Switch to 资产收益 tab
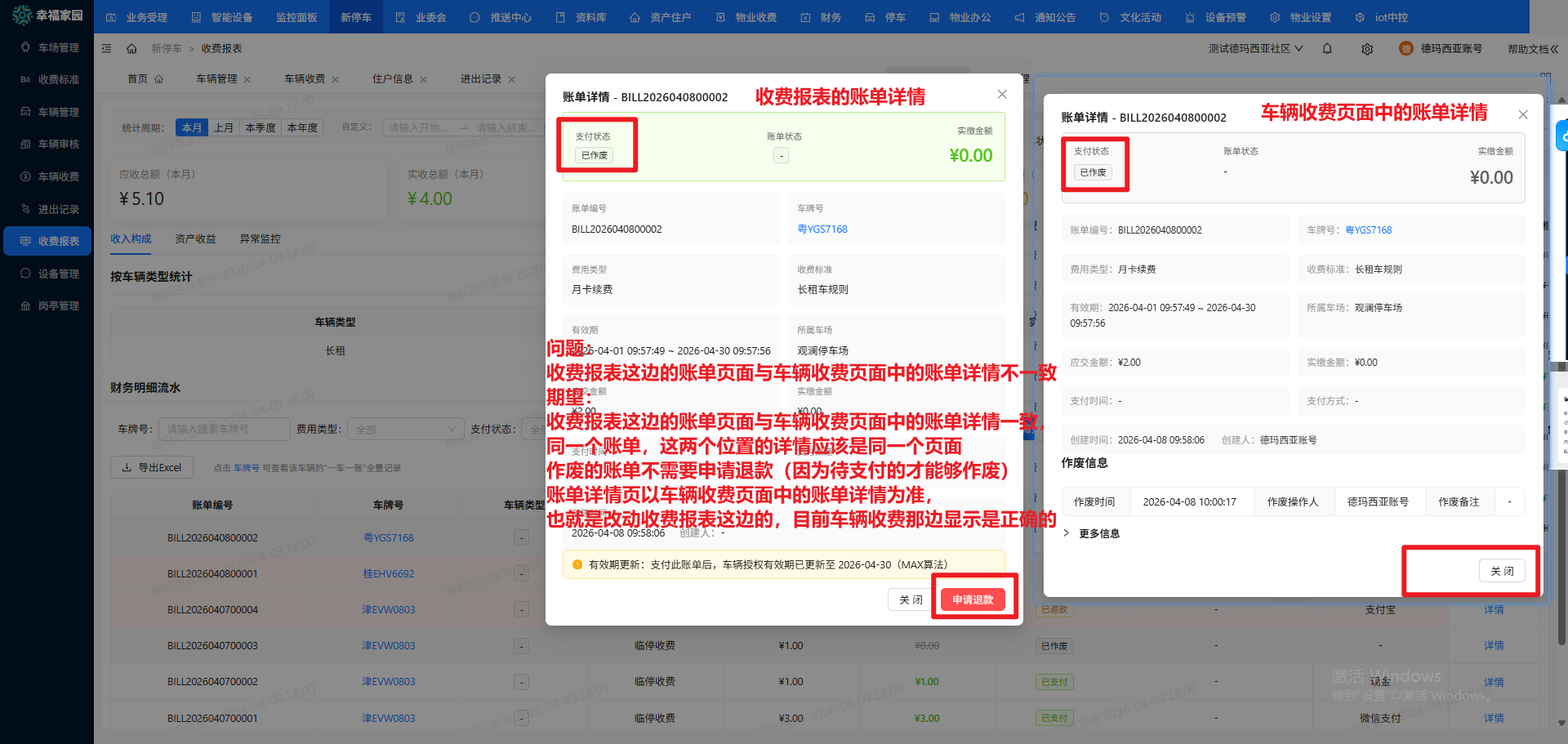Image resolution: width=1568 pixels, height=744 pixels. click(x=195, y=238)
